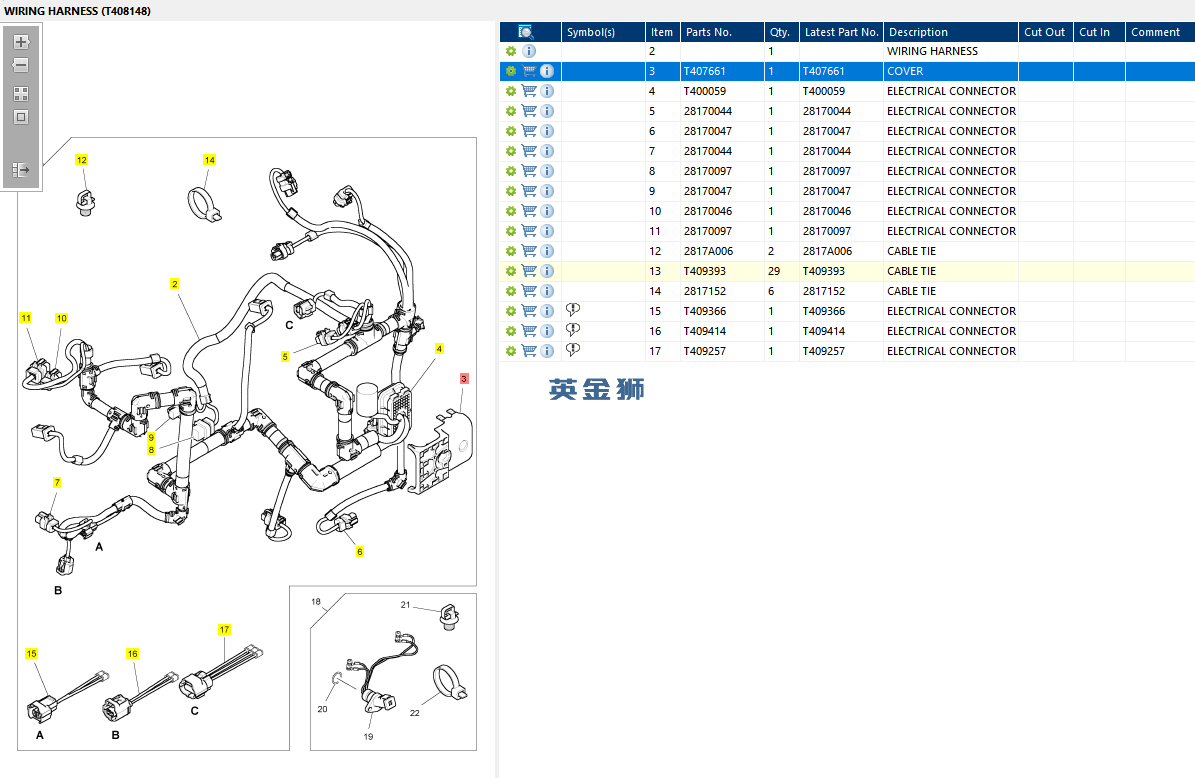Click quantity 6 for 2817152 row

pos(771,291)
